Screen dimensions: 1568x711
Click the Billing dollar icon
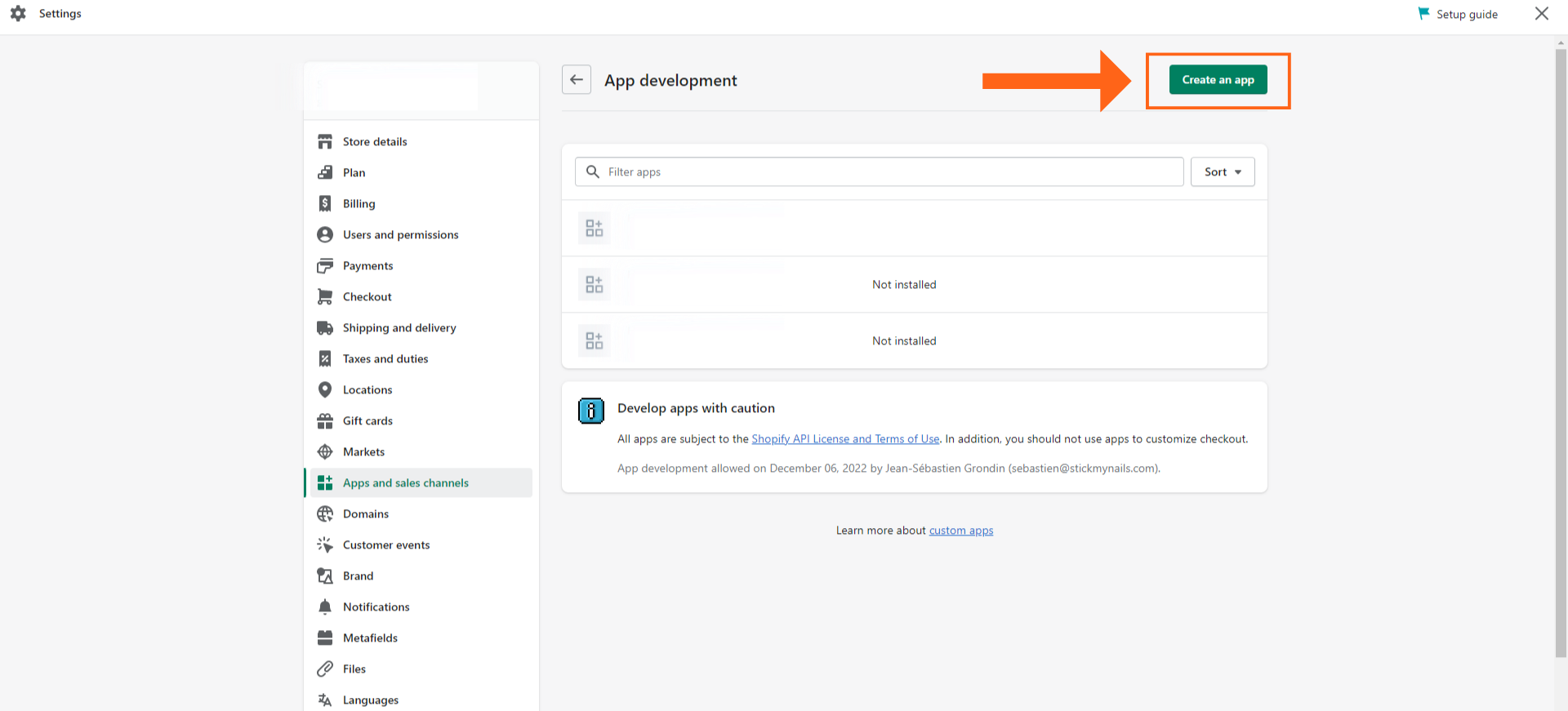pos(325,204)
